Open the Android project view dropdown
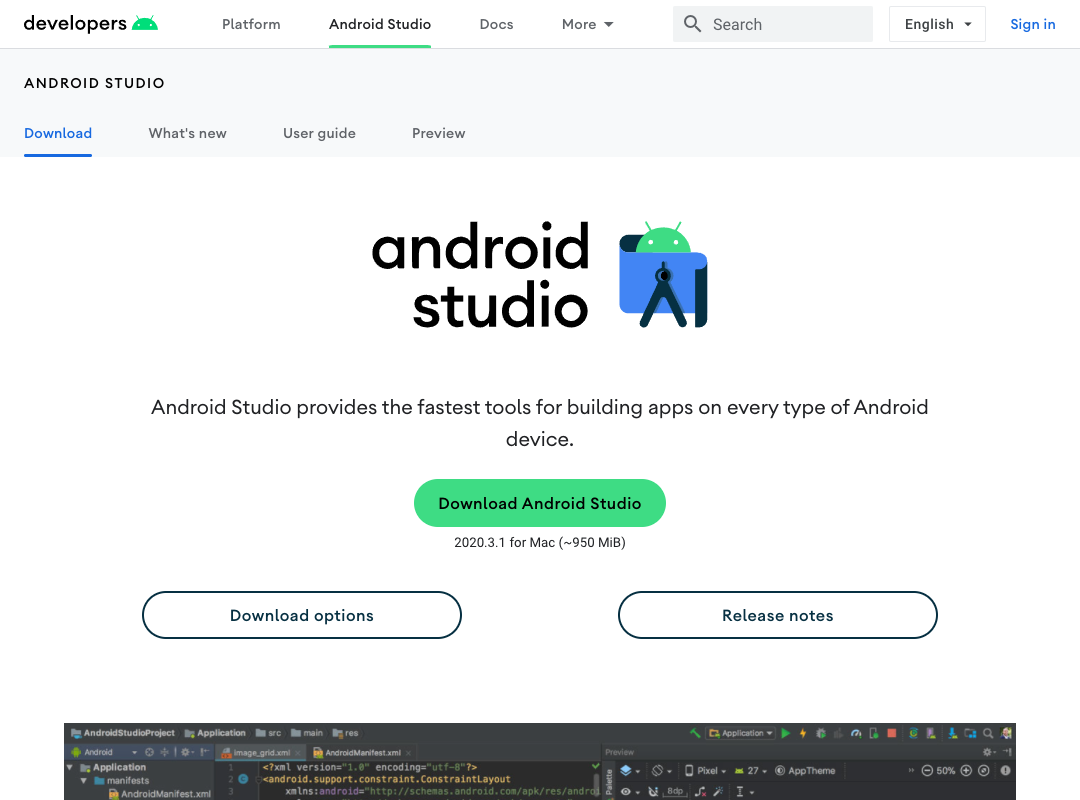This screenshot has width=1080, height=800. (105, 752)
